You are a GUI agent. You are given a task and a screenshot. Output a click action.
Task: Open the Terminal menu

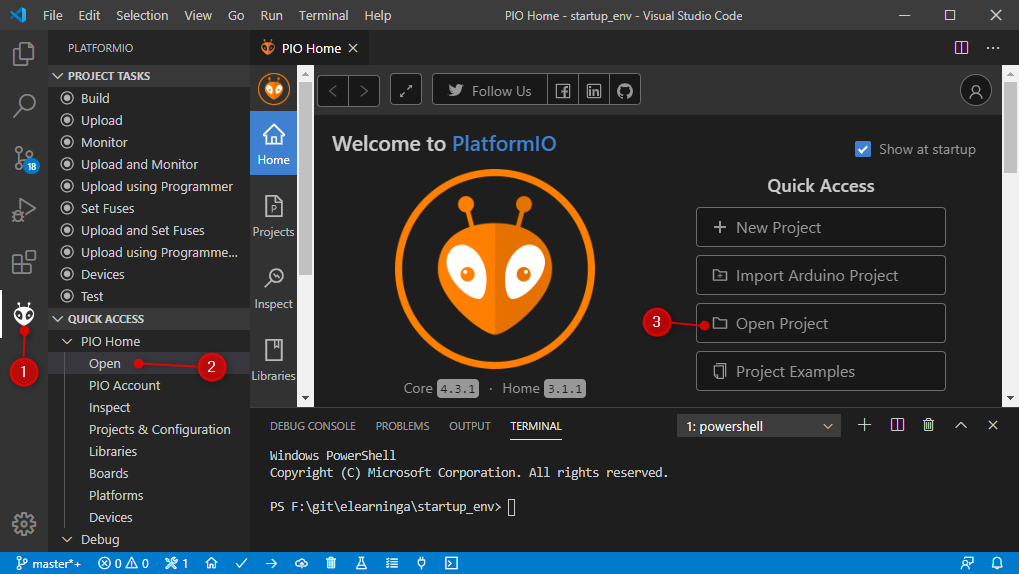[323, 15]
